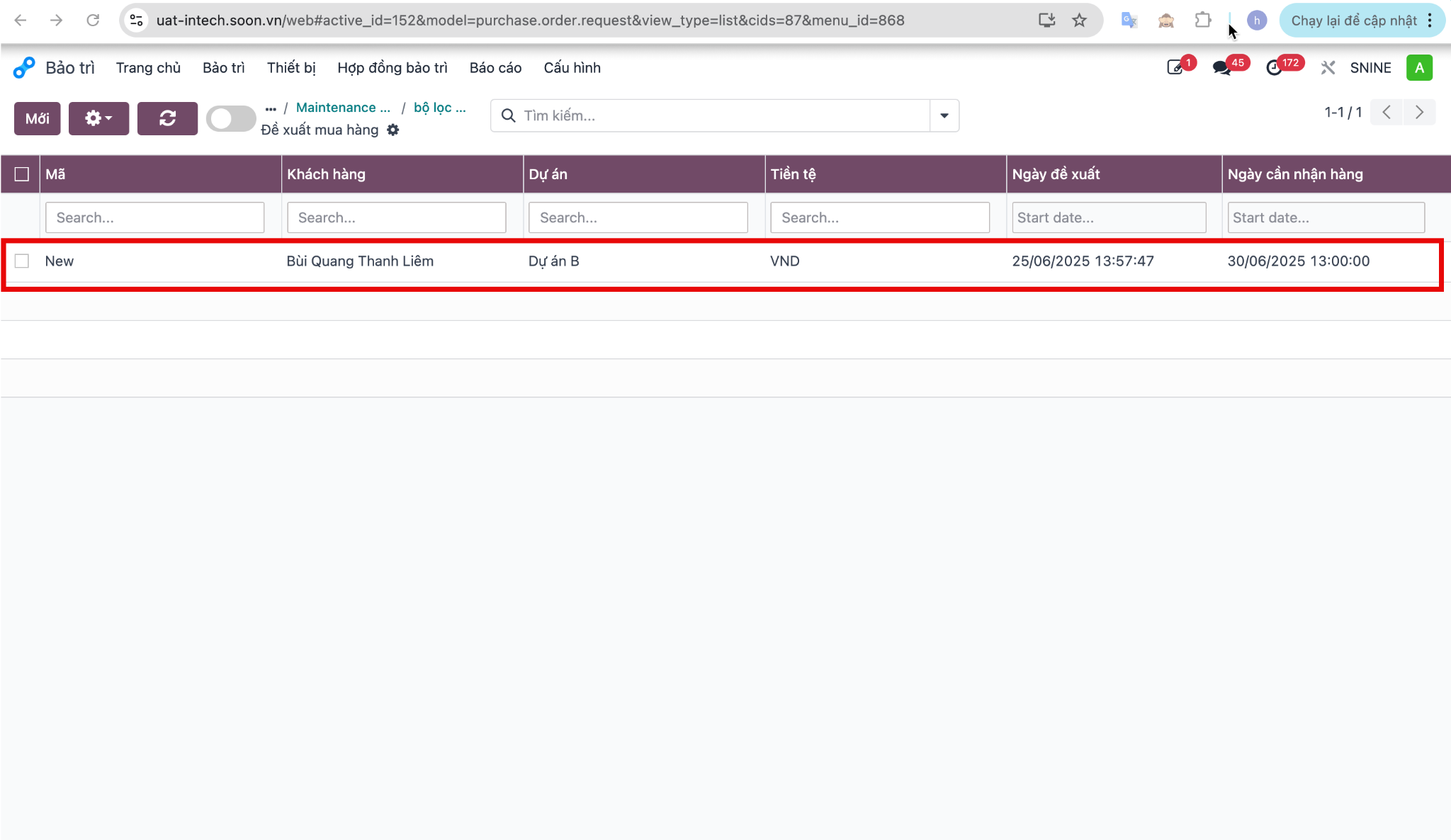Expand the search options dropdown arrow
This screenshot has height=840, width=1451.
pos(944,115)
